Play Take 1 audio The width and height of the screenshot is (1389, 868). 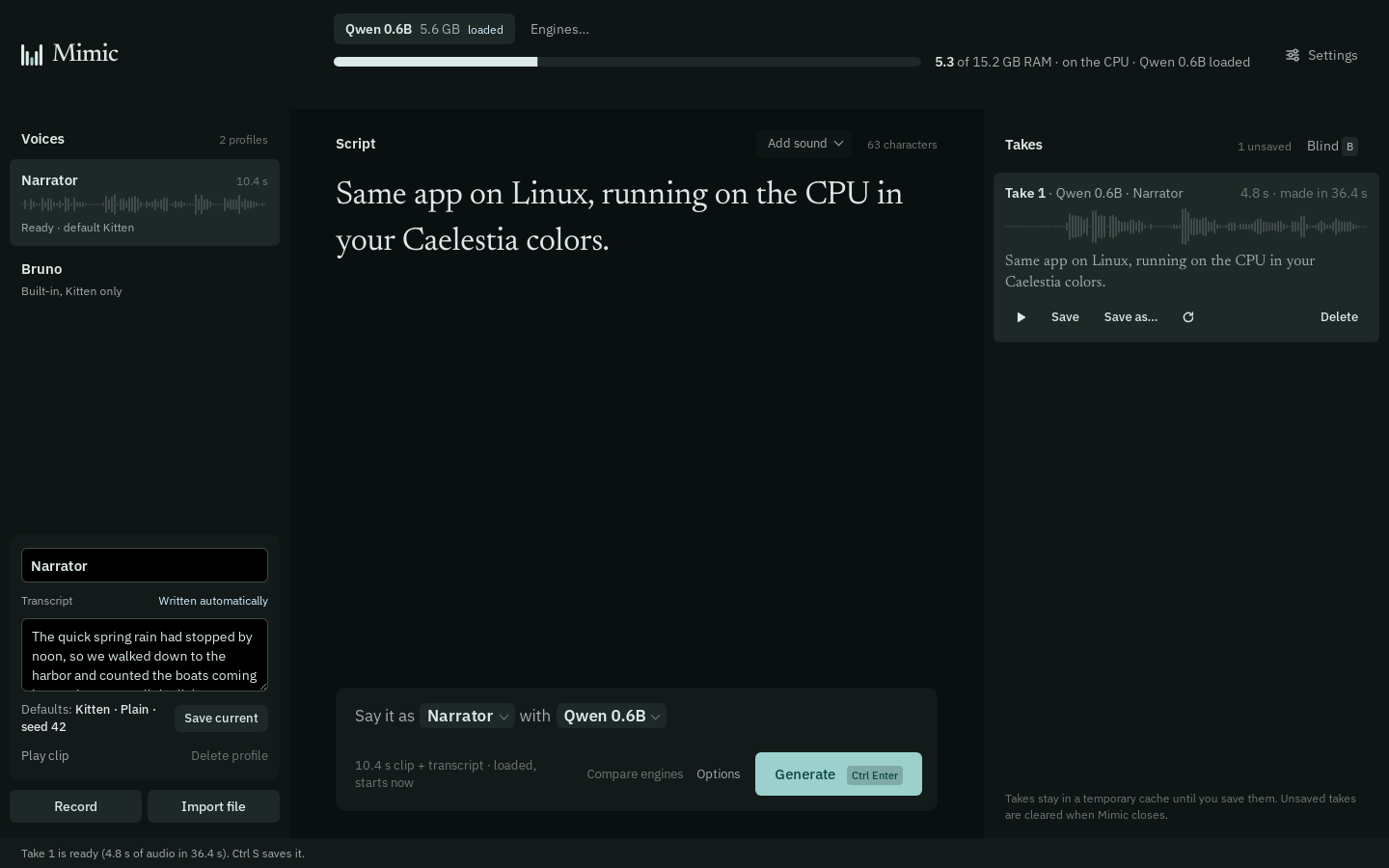[1021, 317]
